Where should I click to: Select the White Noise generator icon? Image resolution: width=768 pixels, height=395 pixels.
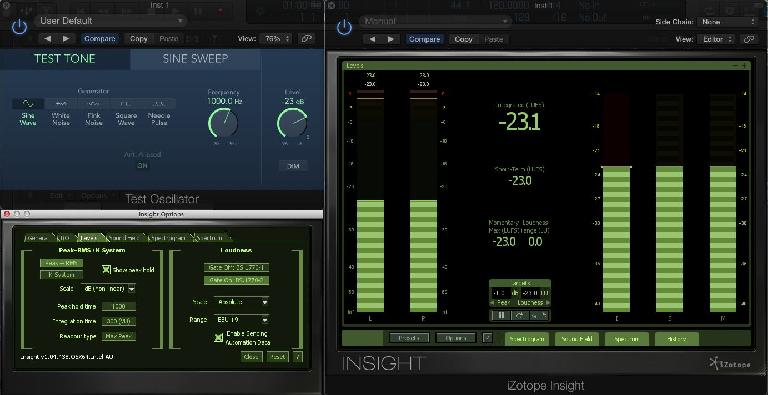tap(61, 104)
